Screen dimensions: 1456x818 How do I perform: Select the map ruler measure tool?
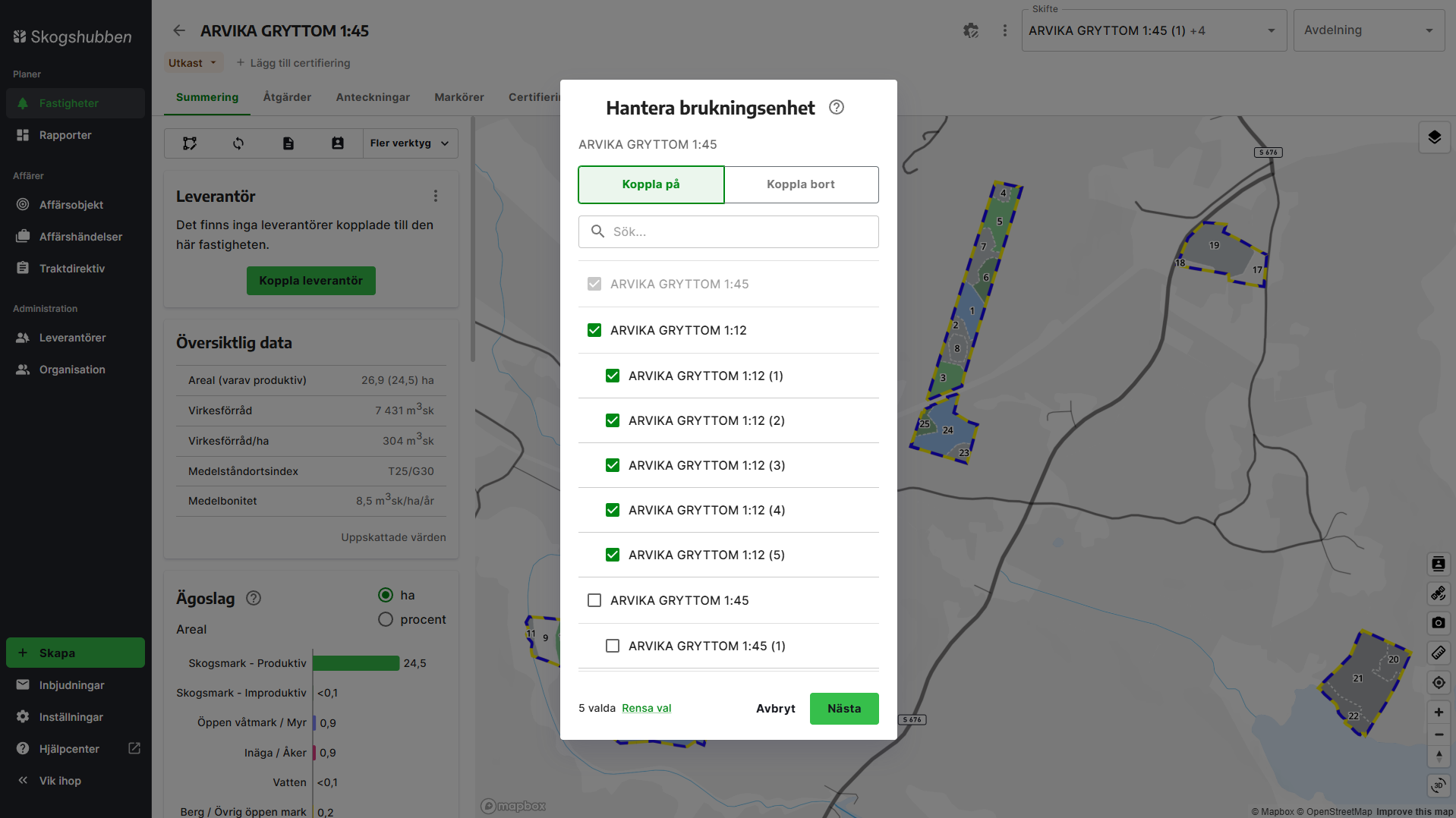click(x=1439, y=653)
